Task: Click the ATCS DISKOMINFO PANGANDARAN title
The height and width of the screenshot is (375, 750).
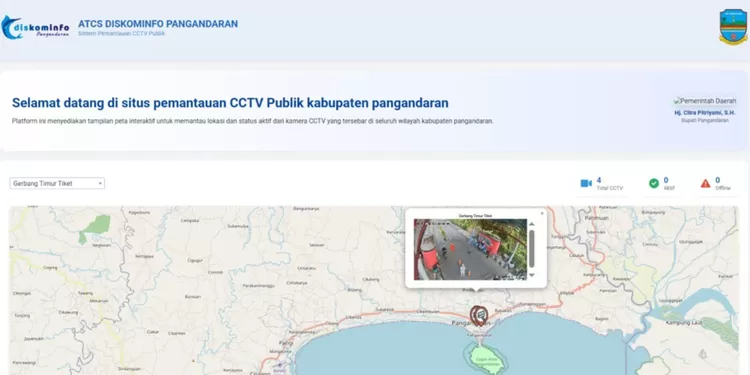Action: (158, 24)
